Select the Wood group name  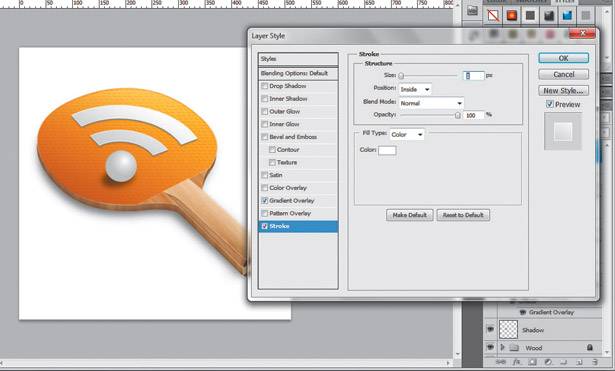pos(533,348)
